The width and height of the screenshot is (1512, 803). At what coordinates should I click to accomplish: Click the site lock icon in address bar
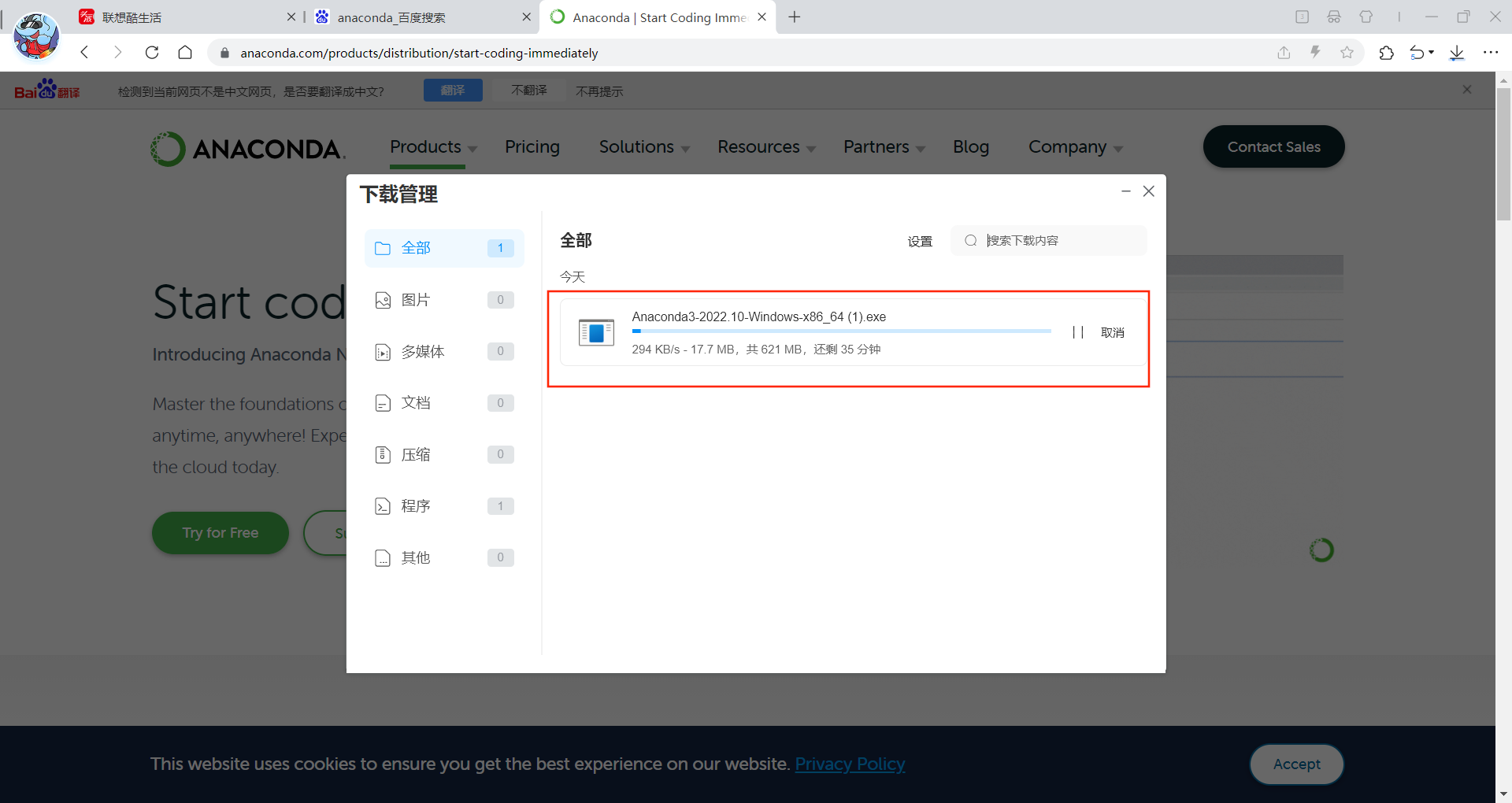pyautogui.click(x=224, y=53)
